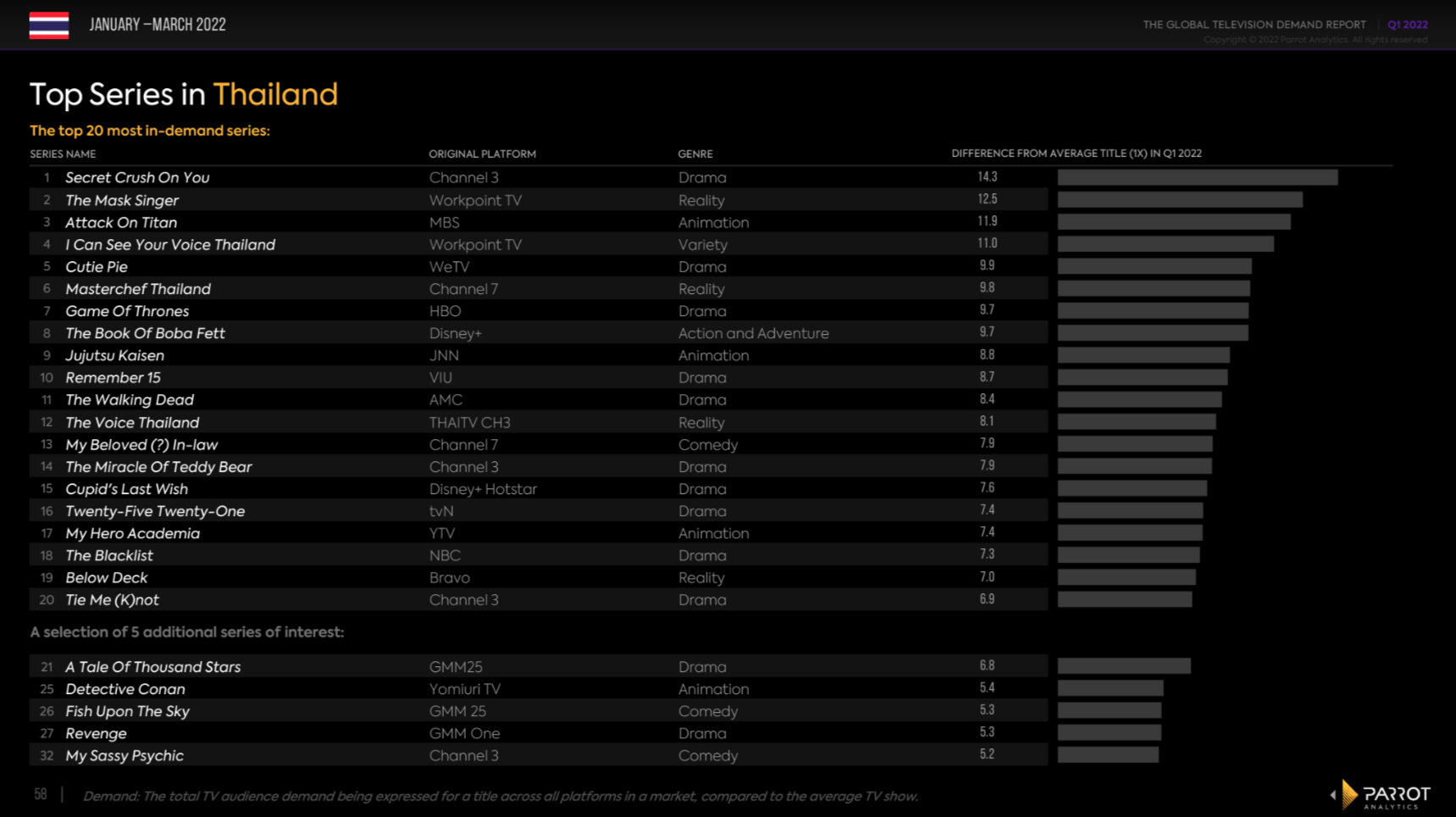Click page number 58 in footer
The image size is (1456, 817).
(41, 794)
